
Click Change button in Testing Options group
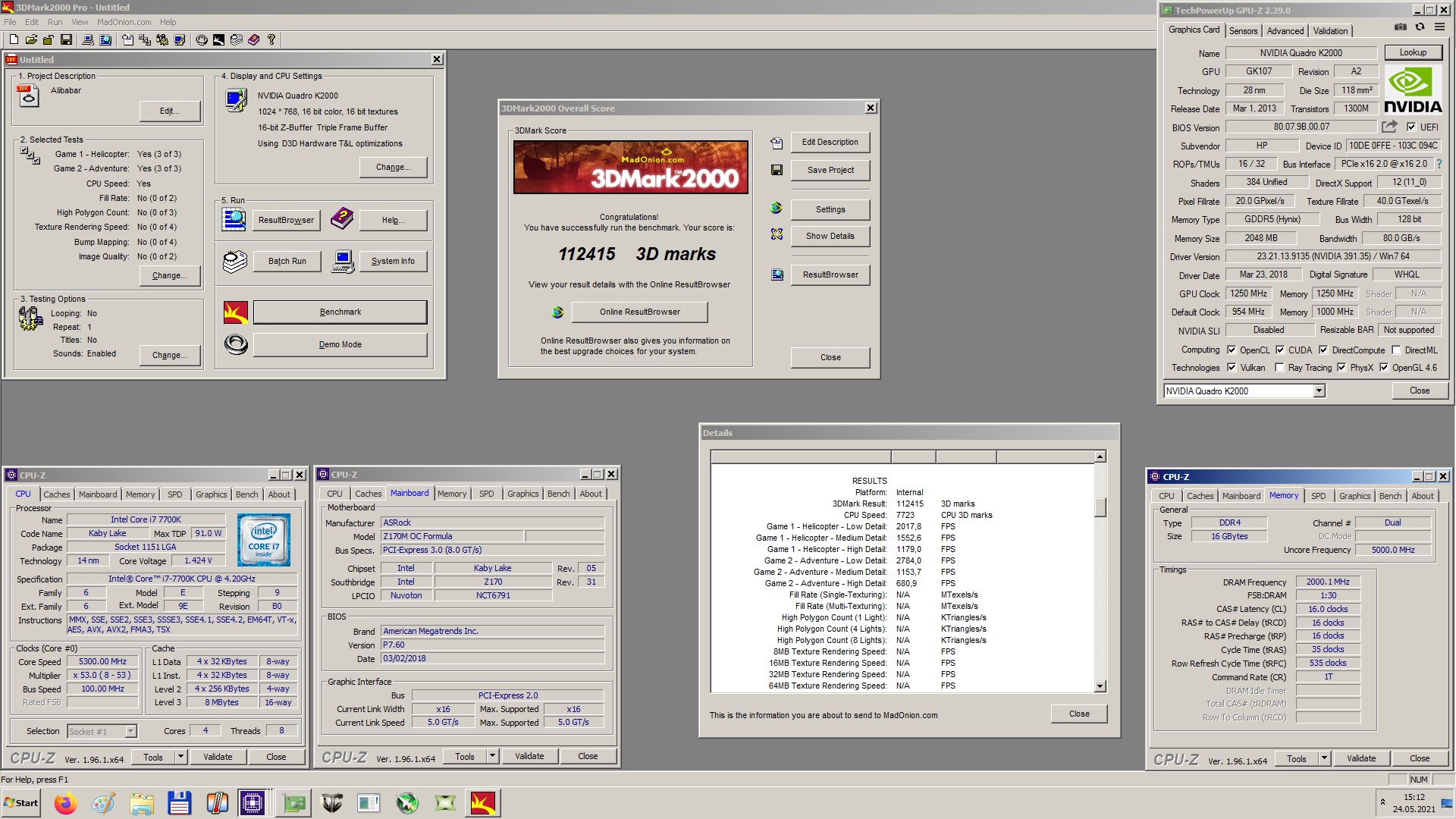coord(169,355)
